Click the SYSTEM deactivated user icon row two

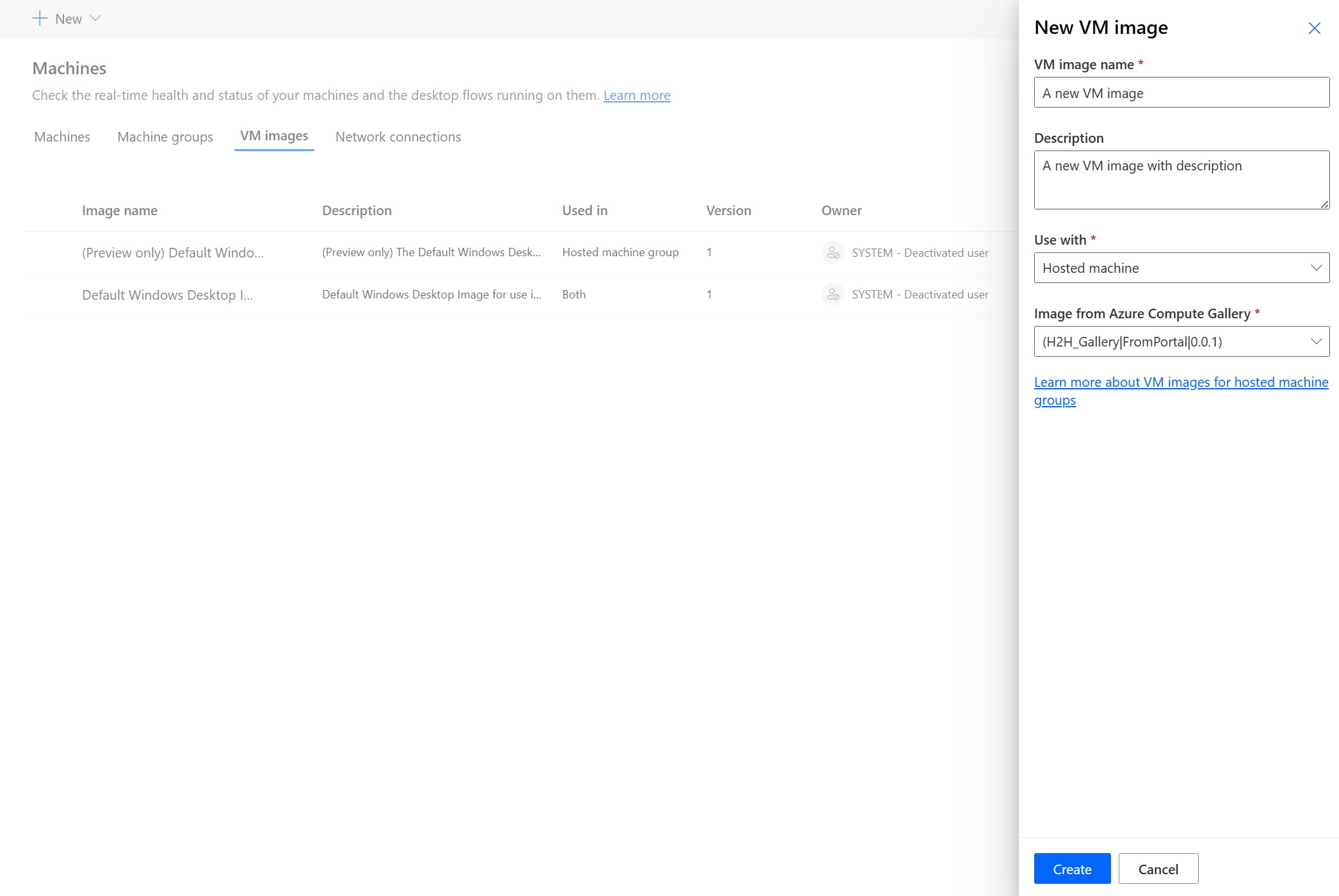point(833,294)
